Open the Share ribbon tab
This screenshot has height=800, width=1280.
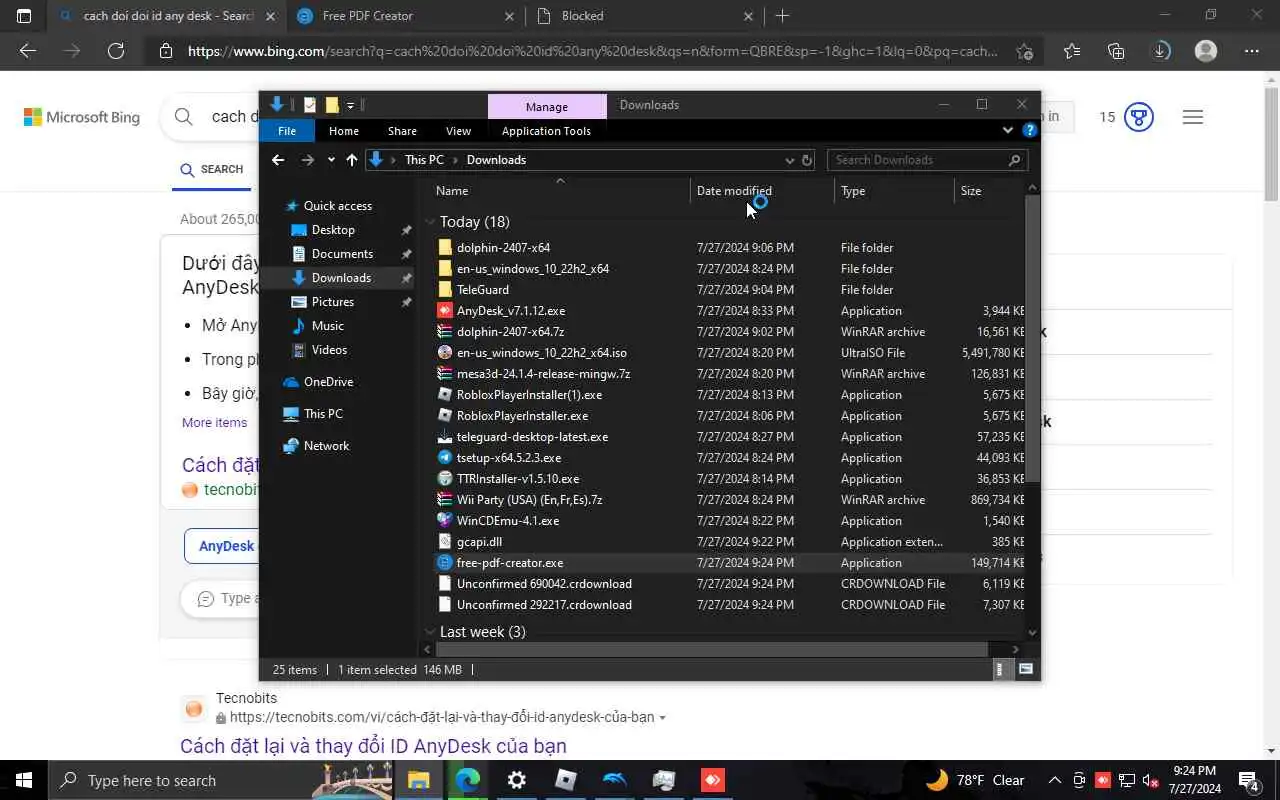tap(402, 131)
